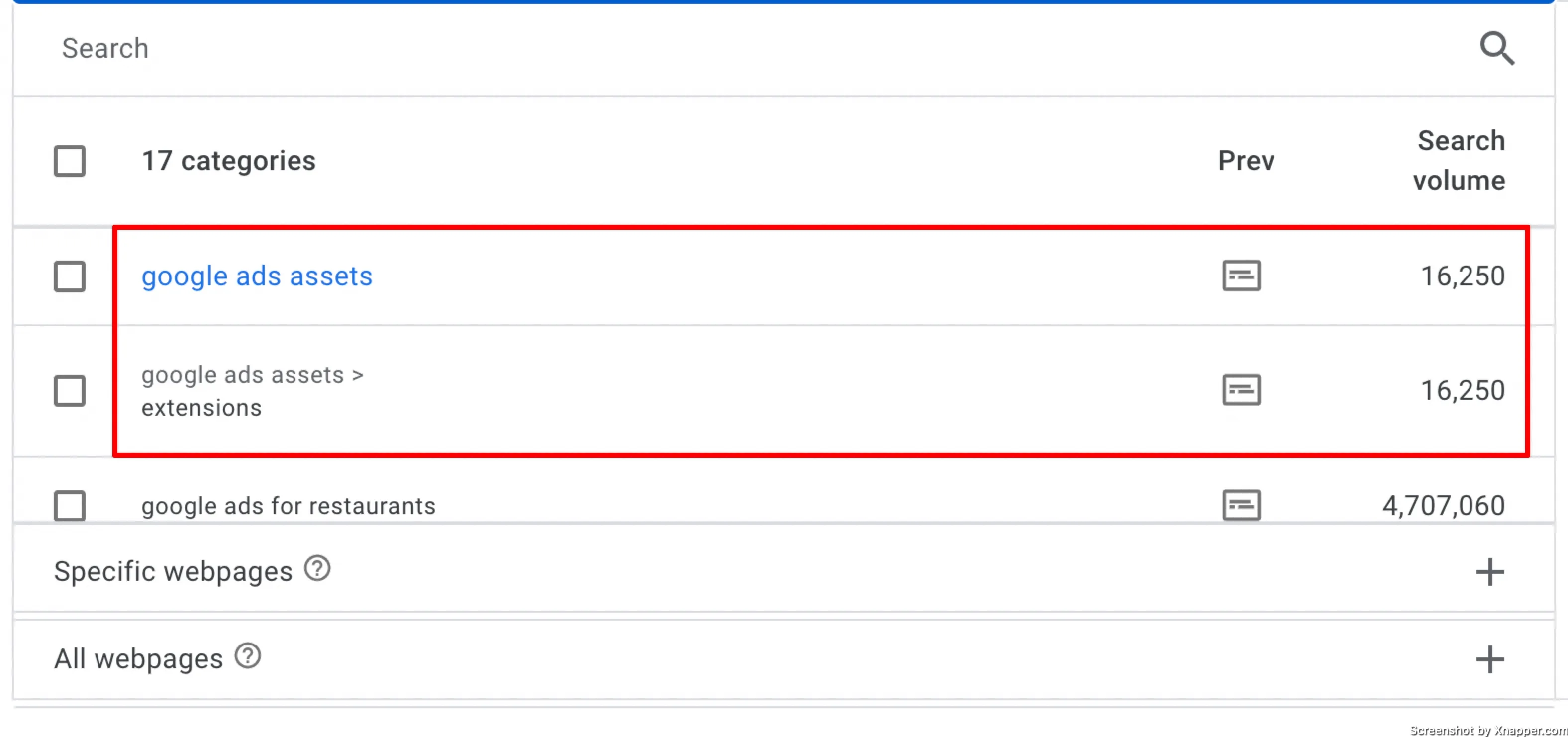
Task: Select google ads assets > extensions entry
Action: (x=253, y=391)
